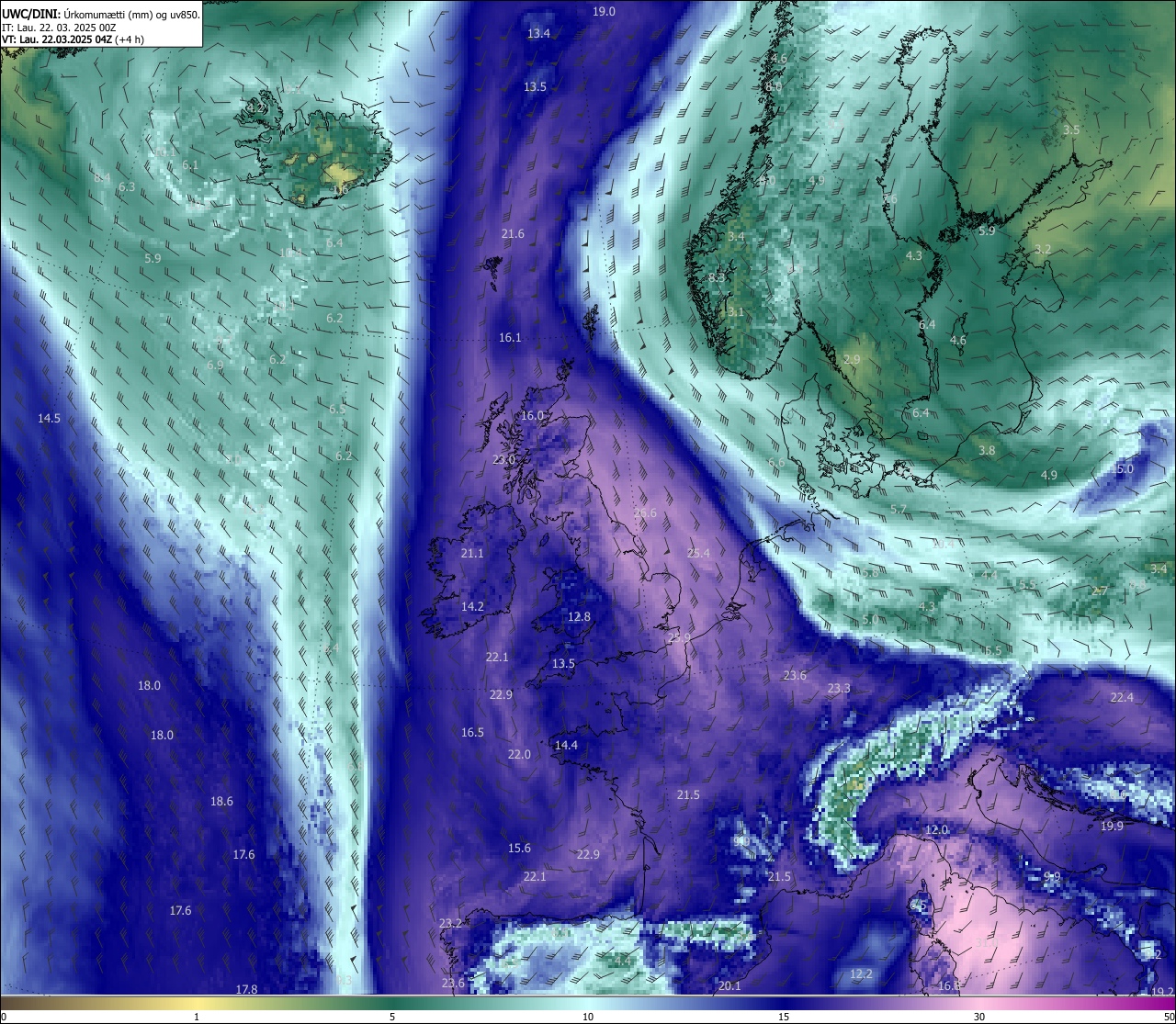
Task: Click the 16.0 value over Scotland
Action: 533,415
